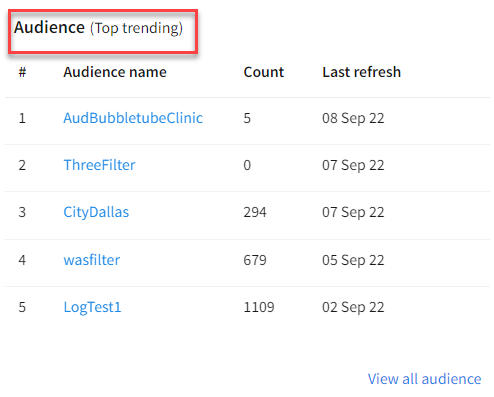
Task: Click row number 3 in the table
Action: 22,212
